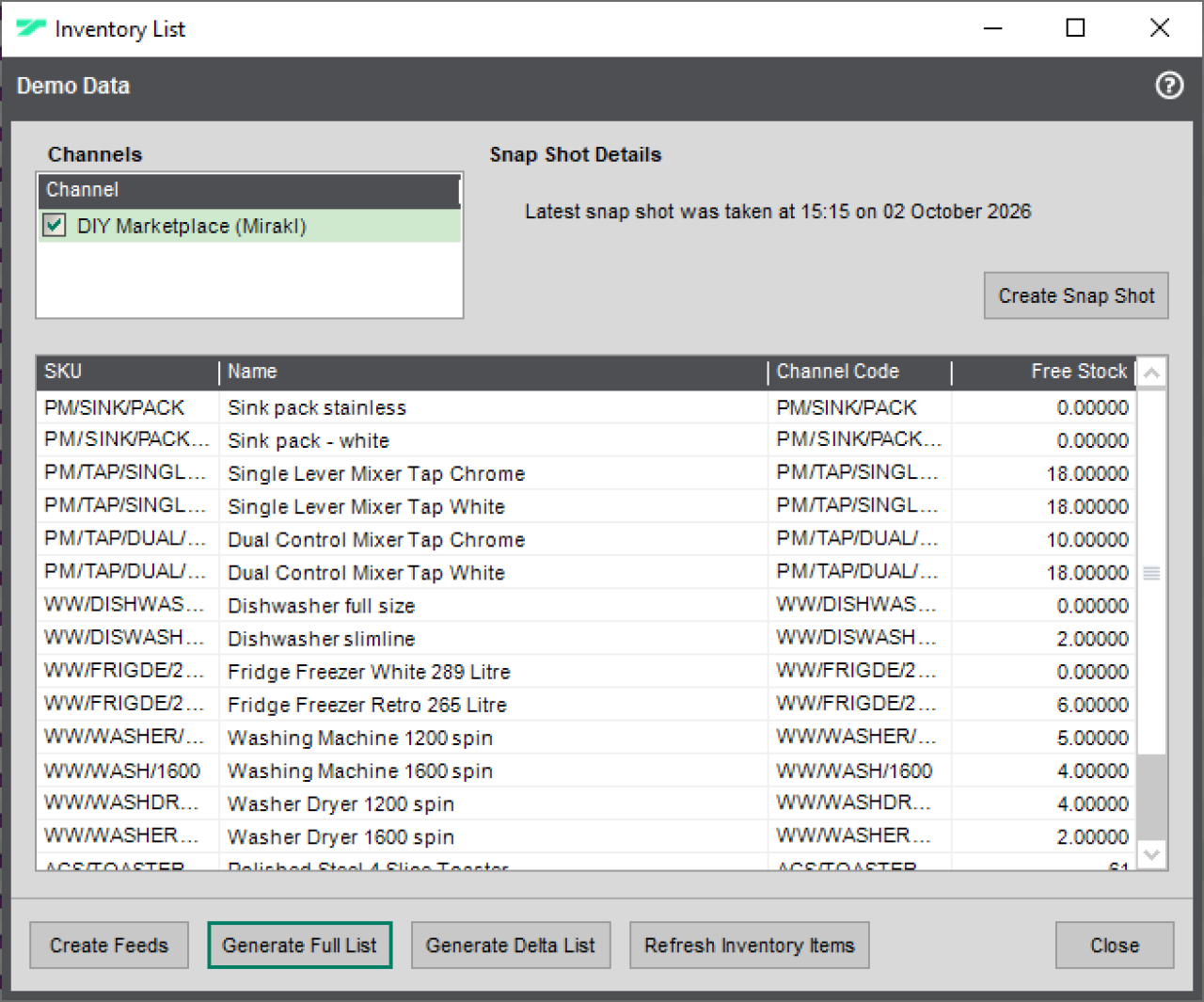Click the Create Snap Shot button
The width and height of the screenshot is (1204, 1002).
click(1076, 295)
